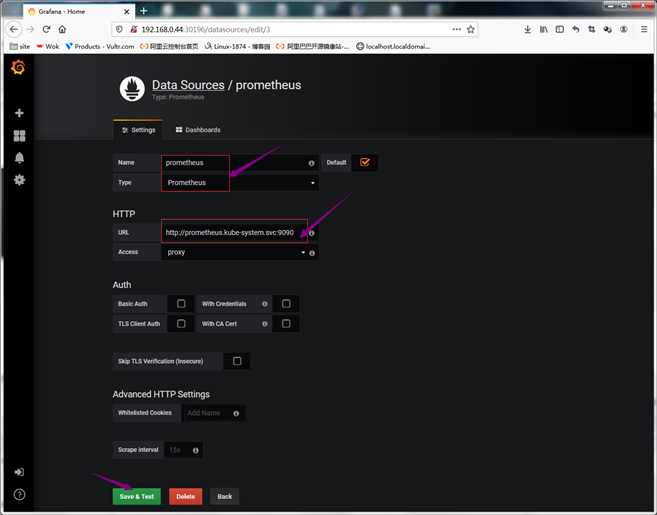The height and width of the screenshot is (515, 657).
Task: Enable the TLS Client Auth checkbox
Action: point(181,323)
